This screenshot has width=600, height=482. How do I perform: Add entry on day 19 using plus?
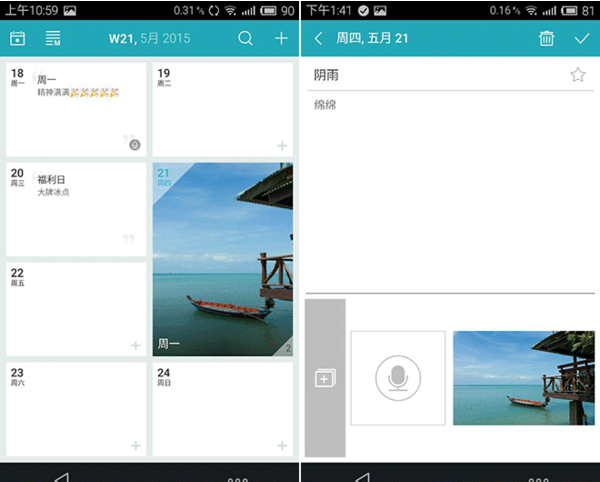(x=282, y=146)
